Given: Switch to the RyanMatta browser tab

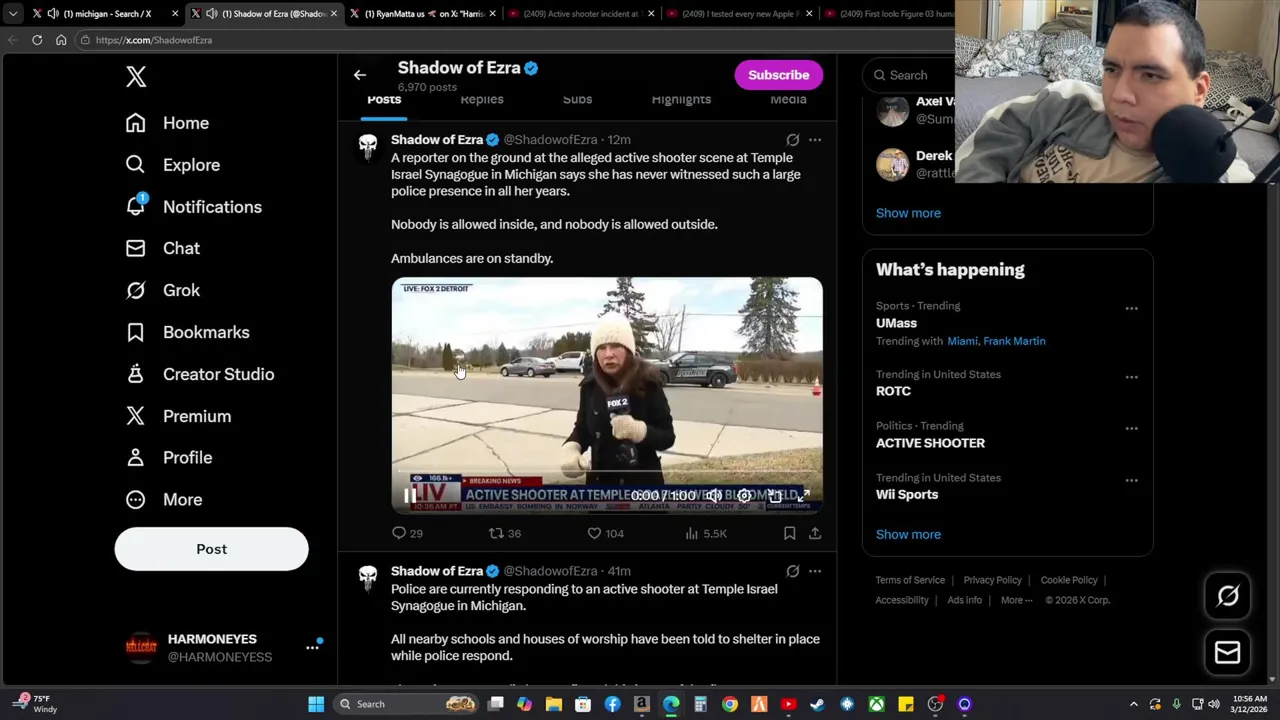Looking at the screenshot, I should 422,14.
